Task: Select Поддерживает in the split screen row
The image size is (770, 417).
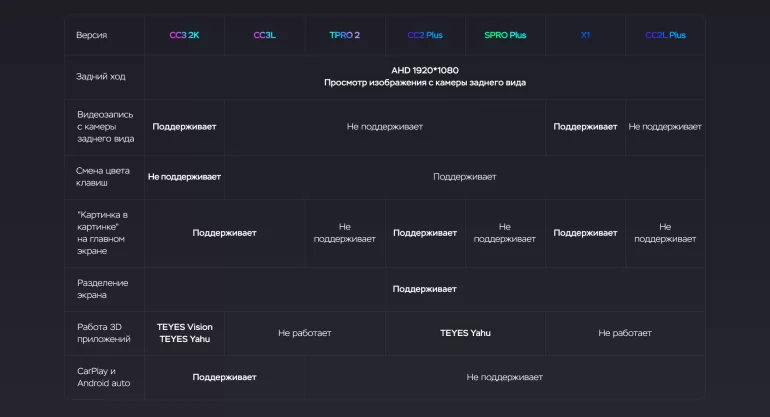Action: [424, 289]
